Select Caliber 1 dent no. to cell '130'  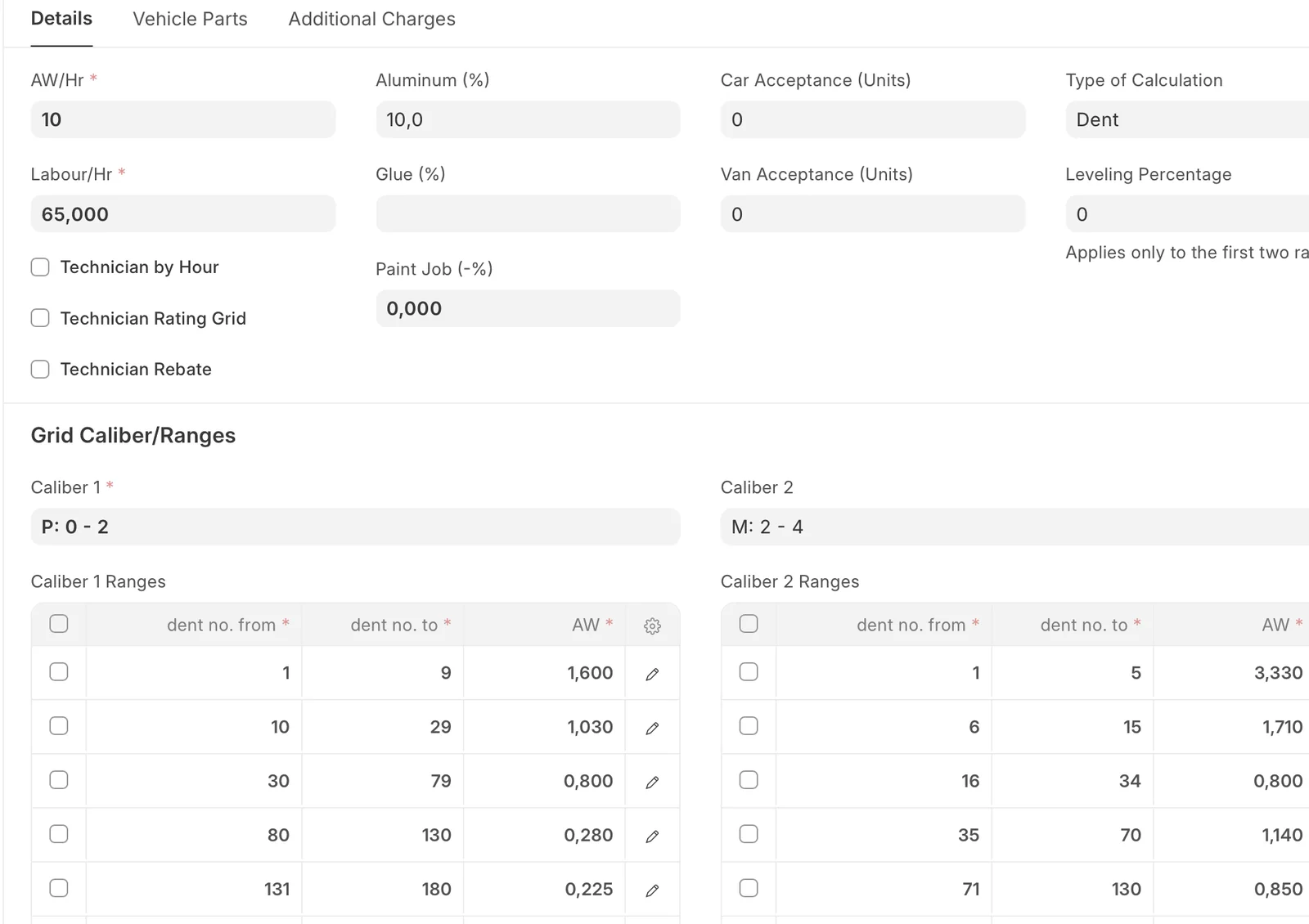(382, 835)
